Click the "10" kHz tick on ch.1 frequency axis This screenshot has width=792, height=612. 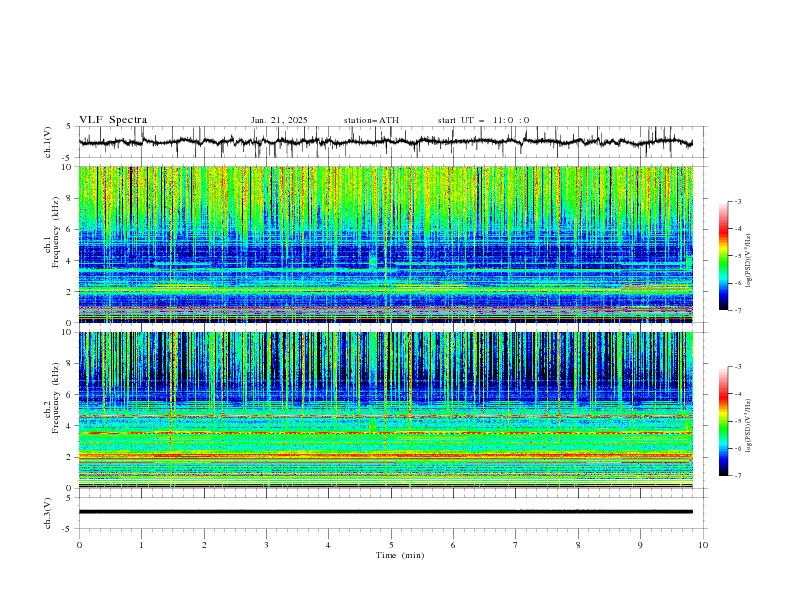69,167
